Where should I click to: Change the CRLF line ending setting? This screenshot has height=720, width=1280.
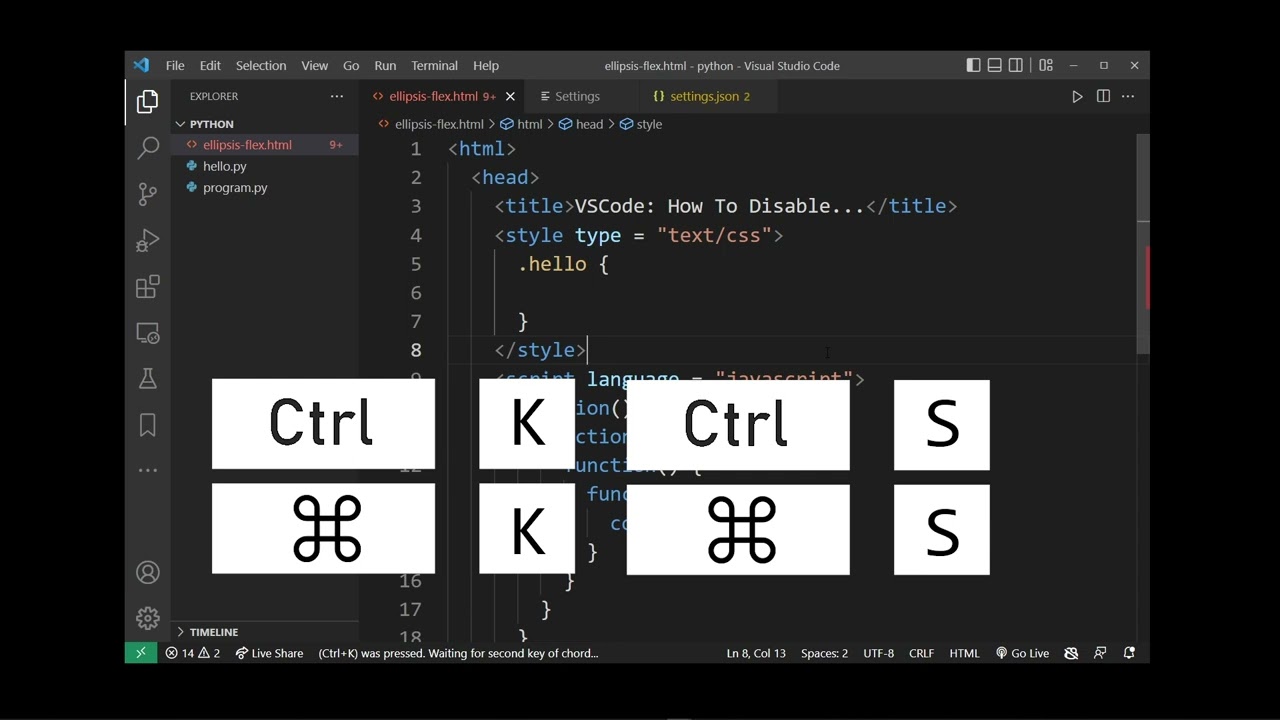921,653
